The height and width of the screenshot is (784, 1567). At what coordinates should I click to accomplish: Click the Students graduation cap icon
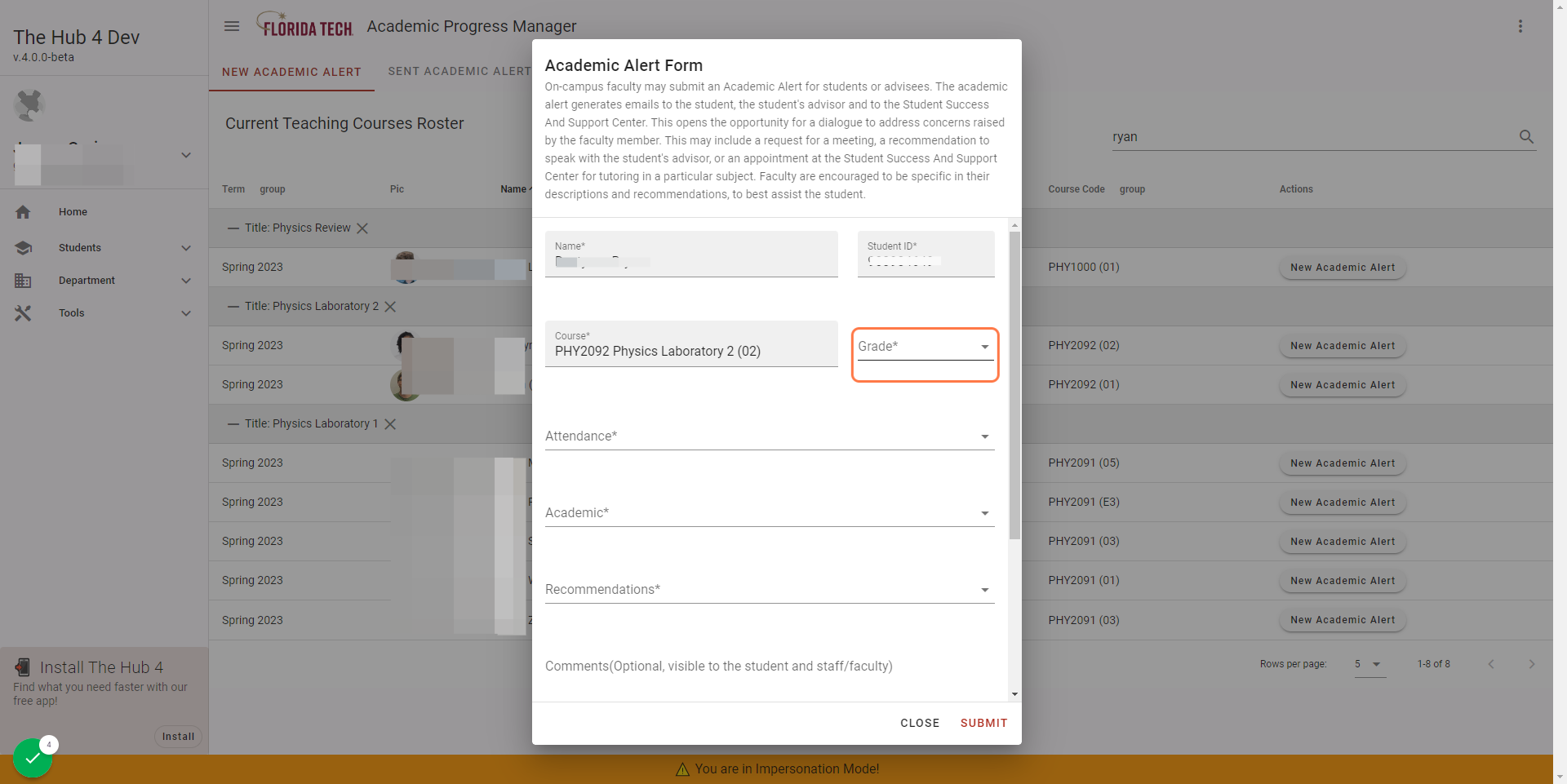23,248
